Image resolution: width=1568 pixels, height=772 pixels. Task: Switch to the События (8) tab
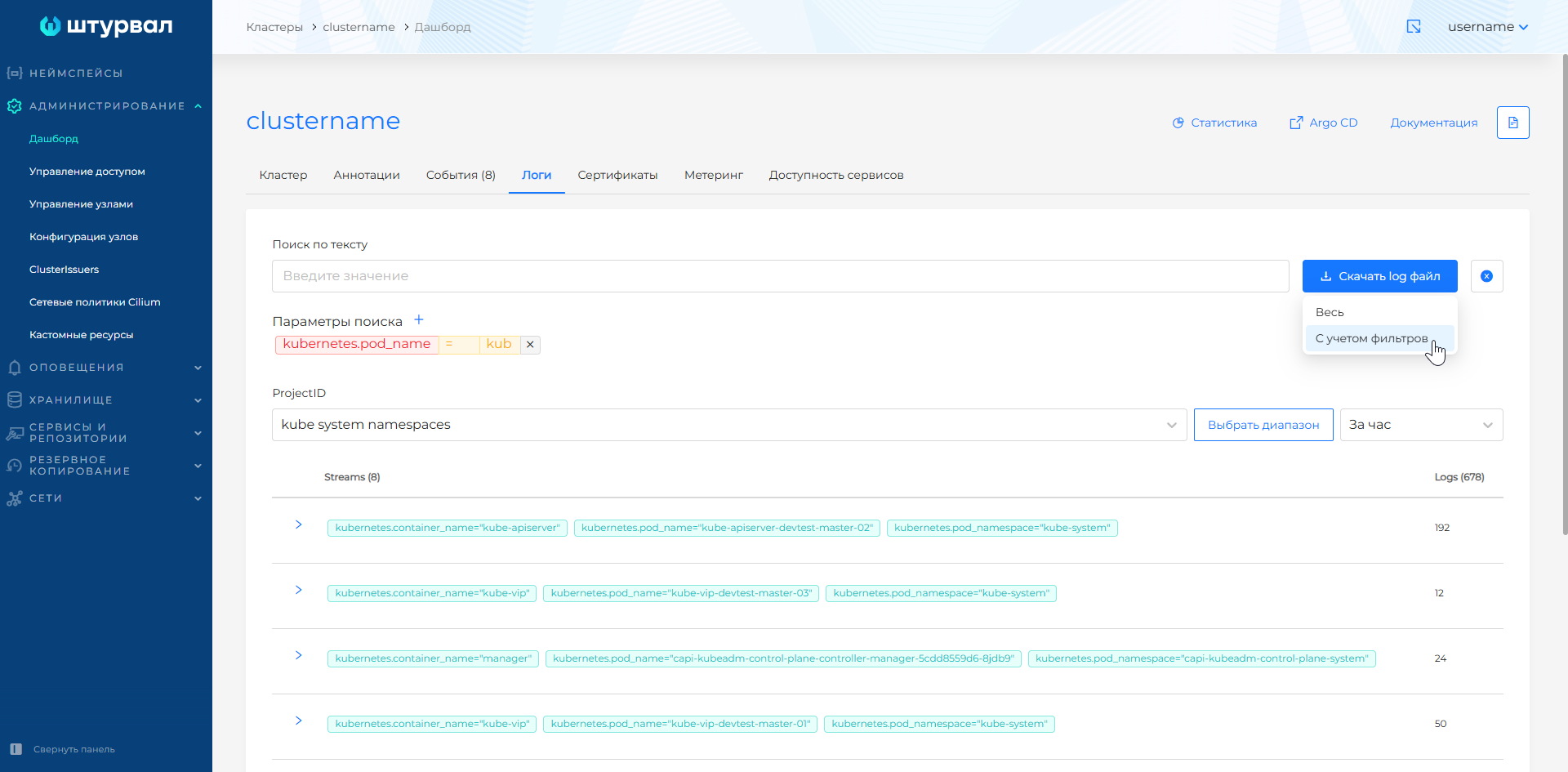(461, 175)
